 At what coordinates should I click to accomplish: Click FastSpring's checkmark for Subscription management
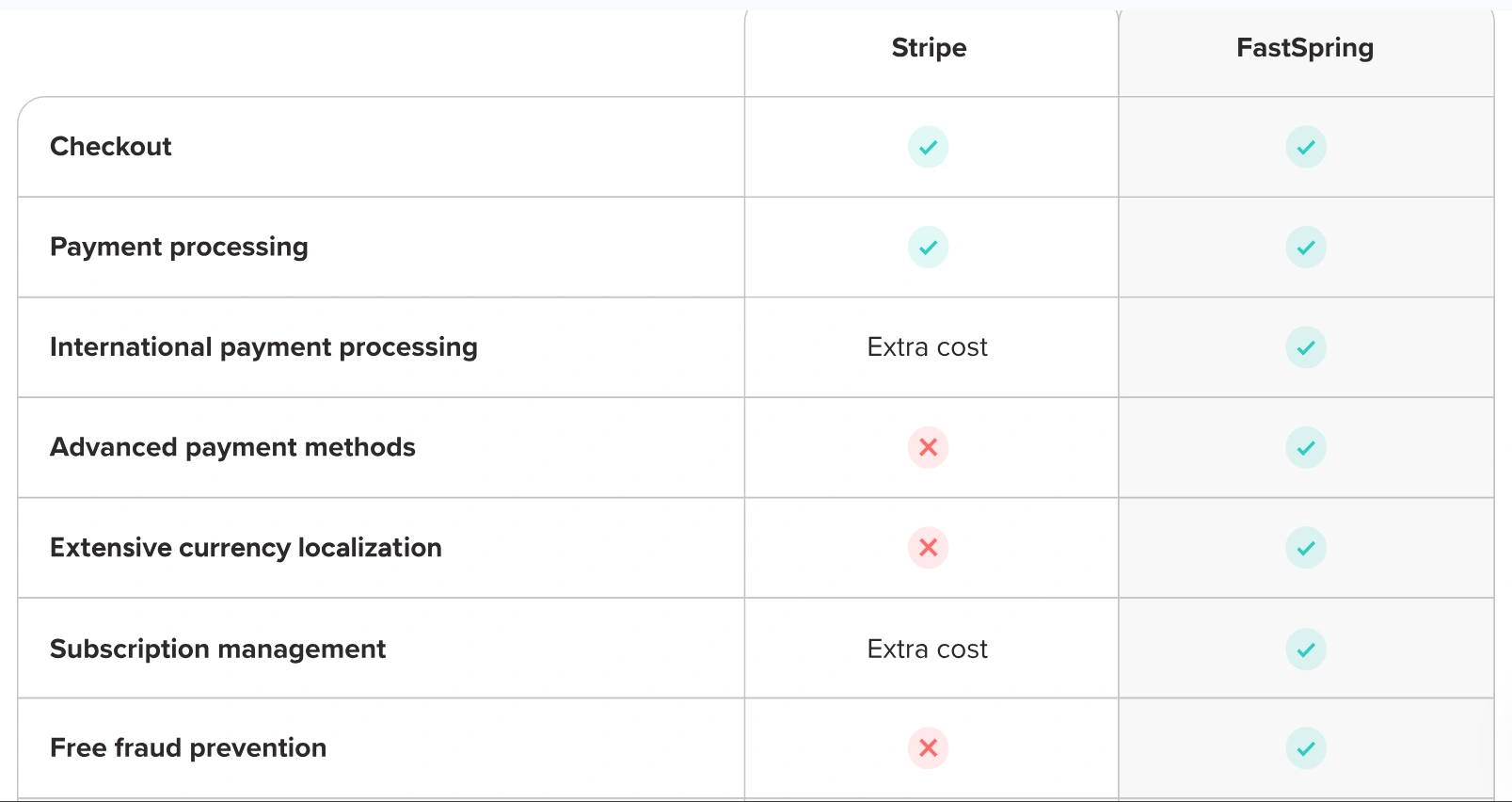click(1306, 650)
